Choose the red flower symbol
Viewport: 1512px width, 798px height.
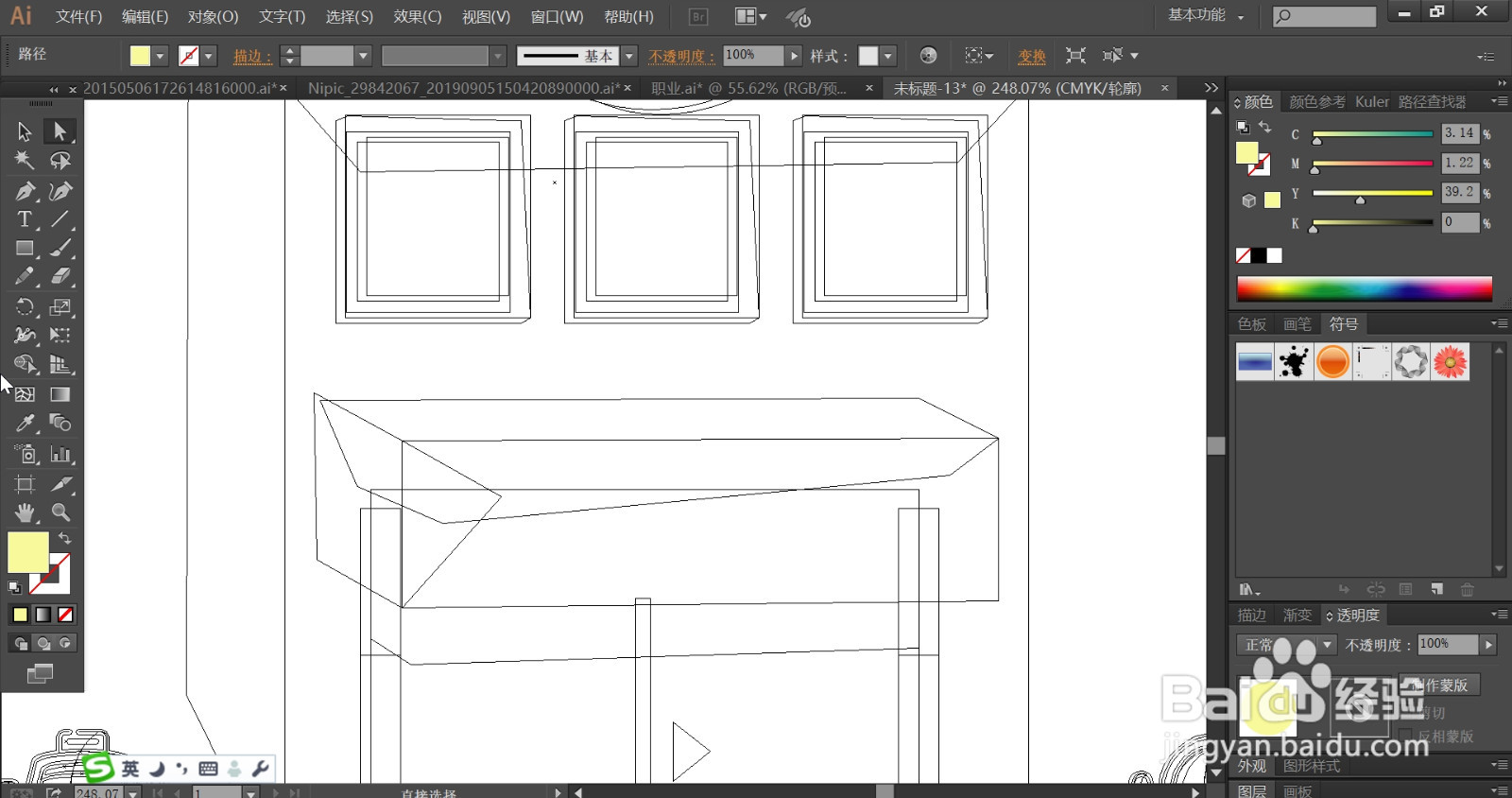click(x=1450, y=361)
